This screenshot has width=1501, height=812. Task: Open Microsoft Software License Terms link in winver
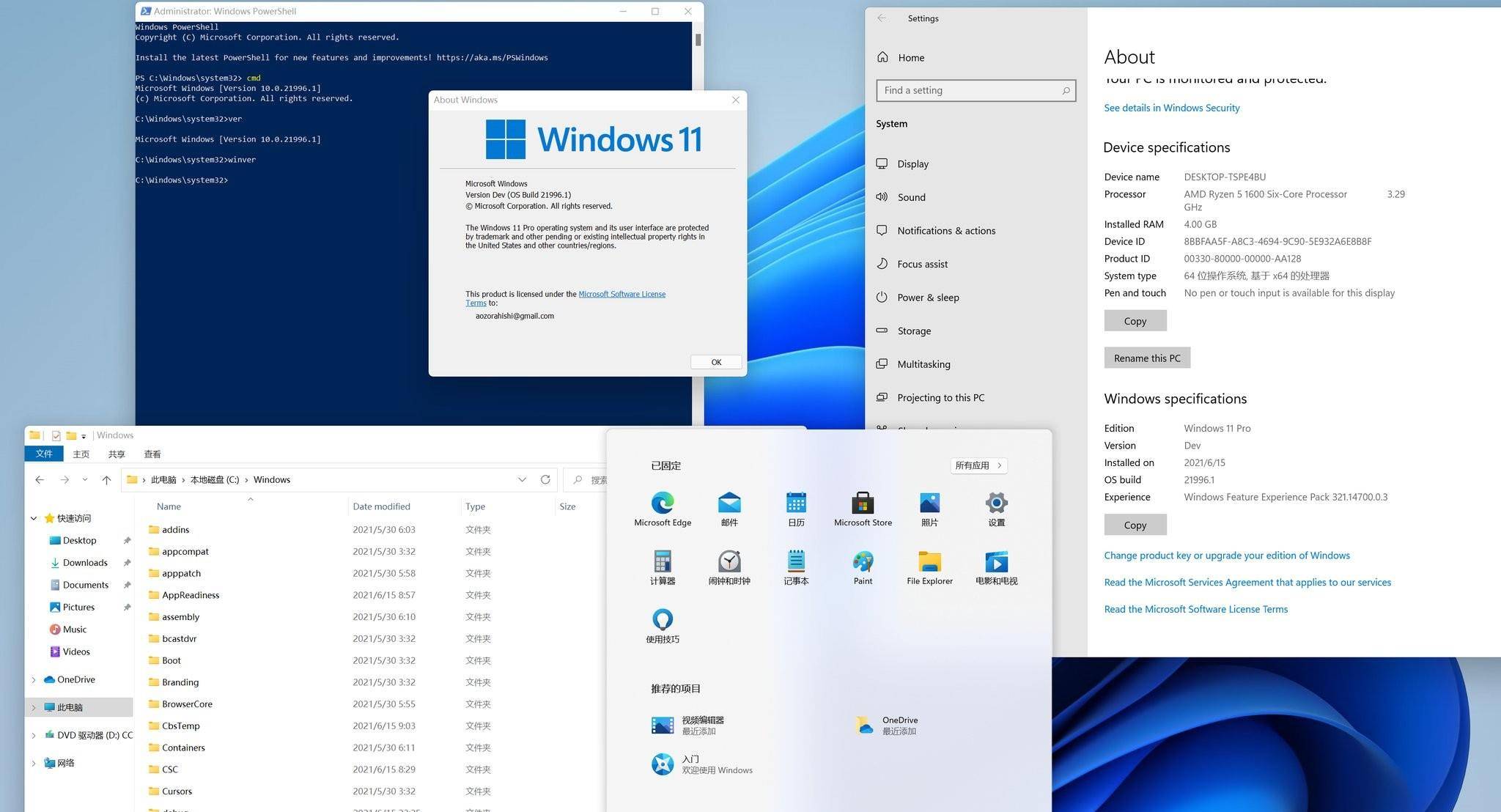pos(622,294)
